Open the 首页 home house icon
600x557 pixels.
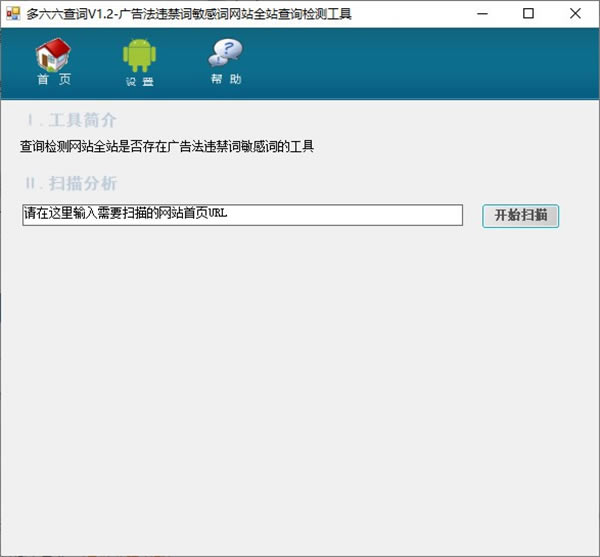(53, 55)
